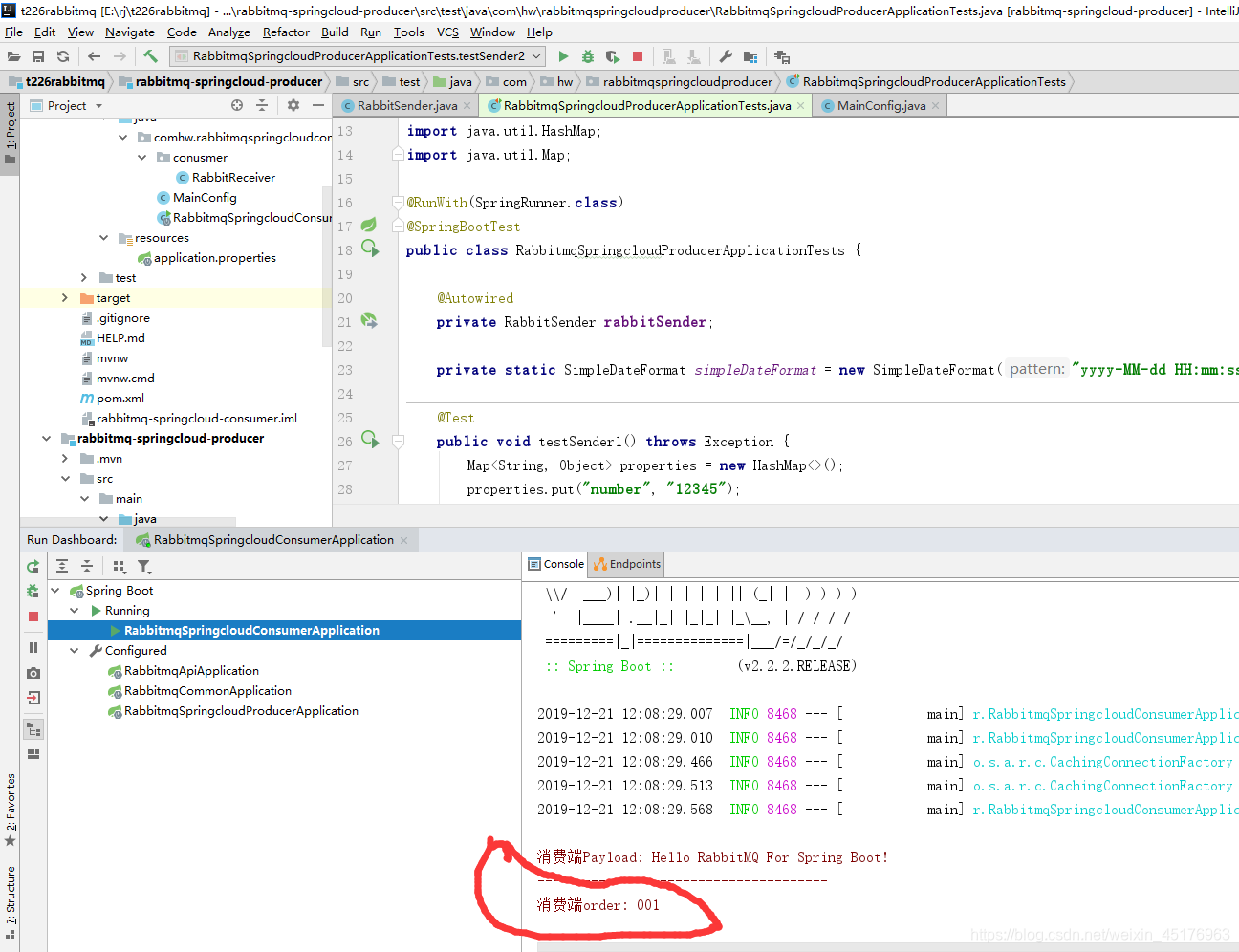Open Project panel gear settings
The height and width of the screenshot is (952, 1239).
[293, 105]
